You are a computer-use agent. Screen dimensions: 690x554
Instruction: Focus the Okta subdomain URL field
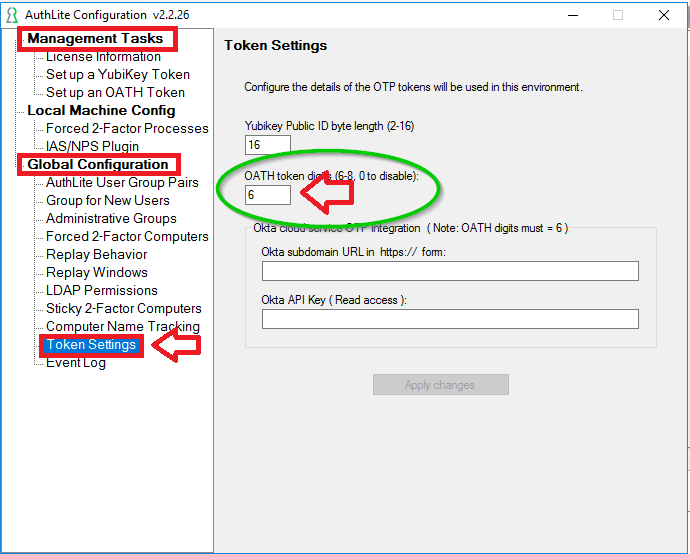[450, 271]
